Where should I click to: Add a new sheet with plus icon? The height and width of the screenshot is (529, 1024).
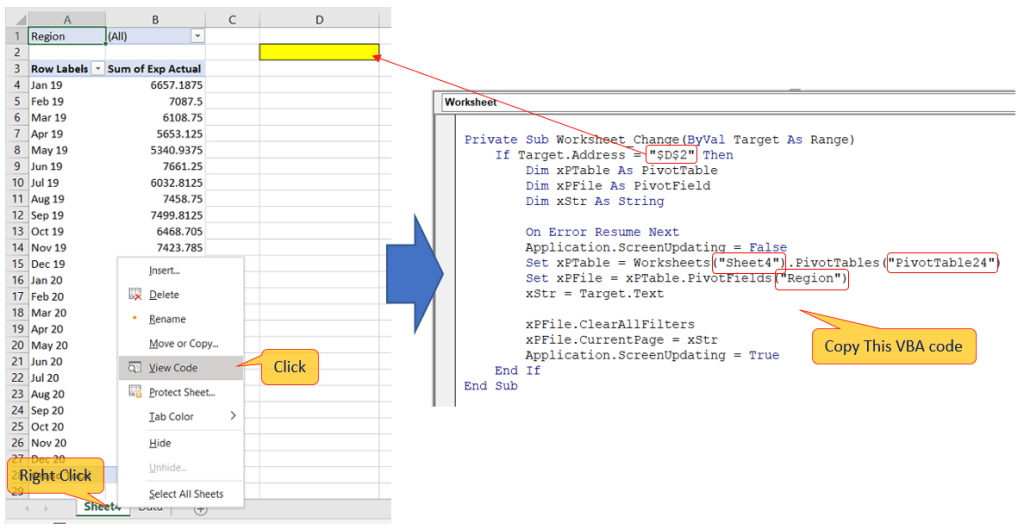(200, 509)
